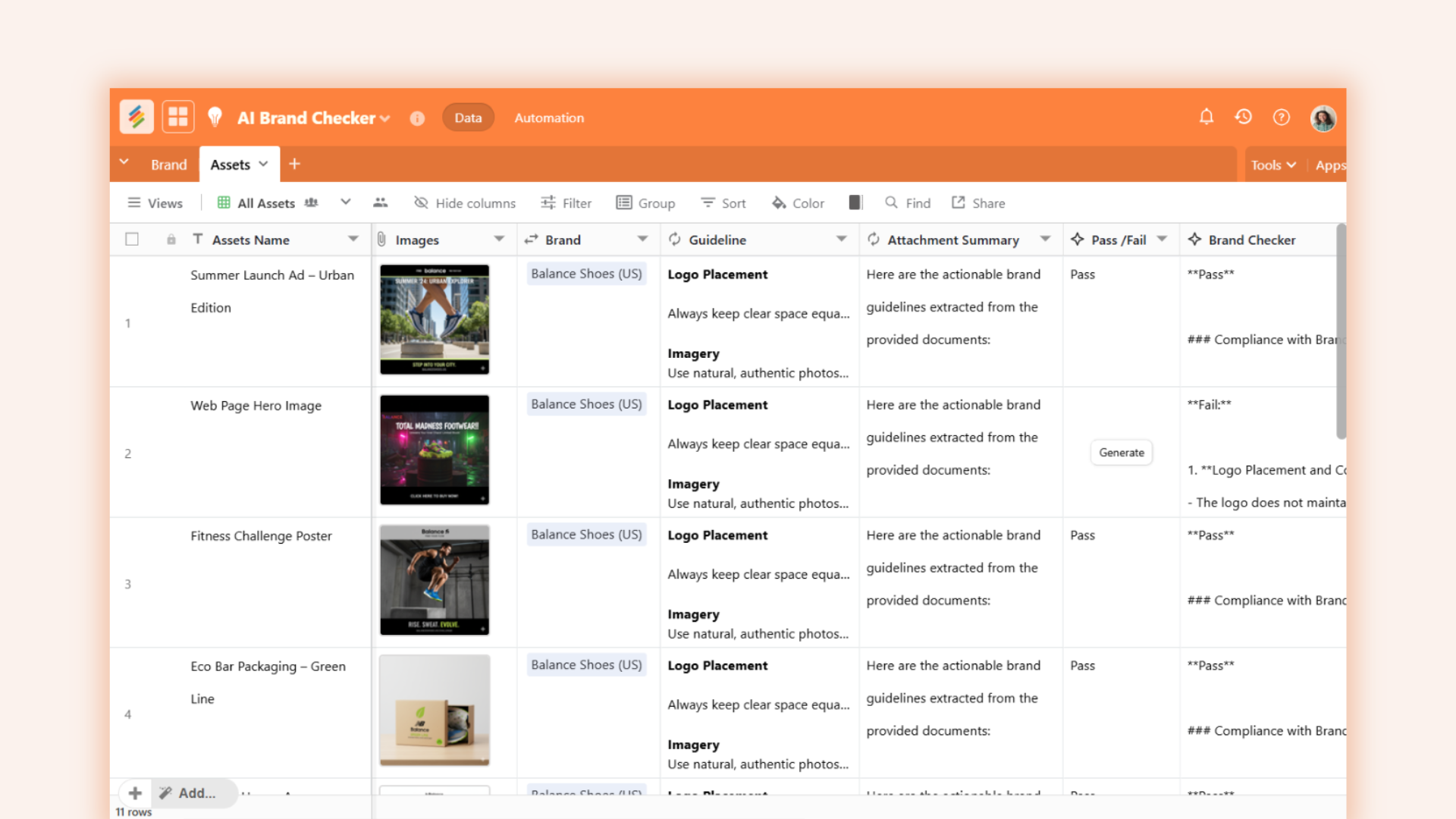Open the Filter settings

pyautogui.click(x=566, y=202)
